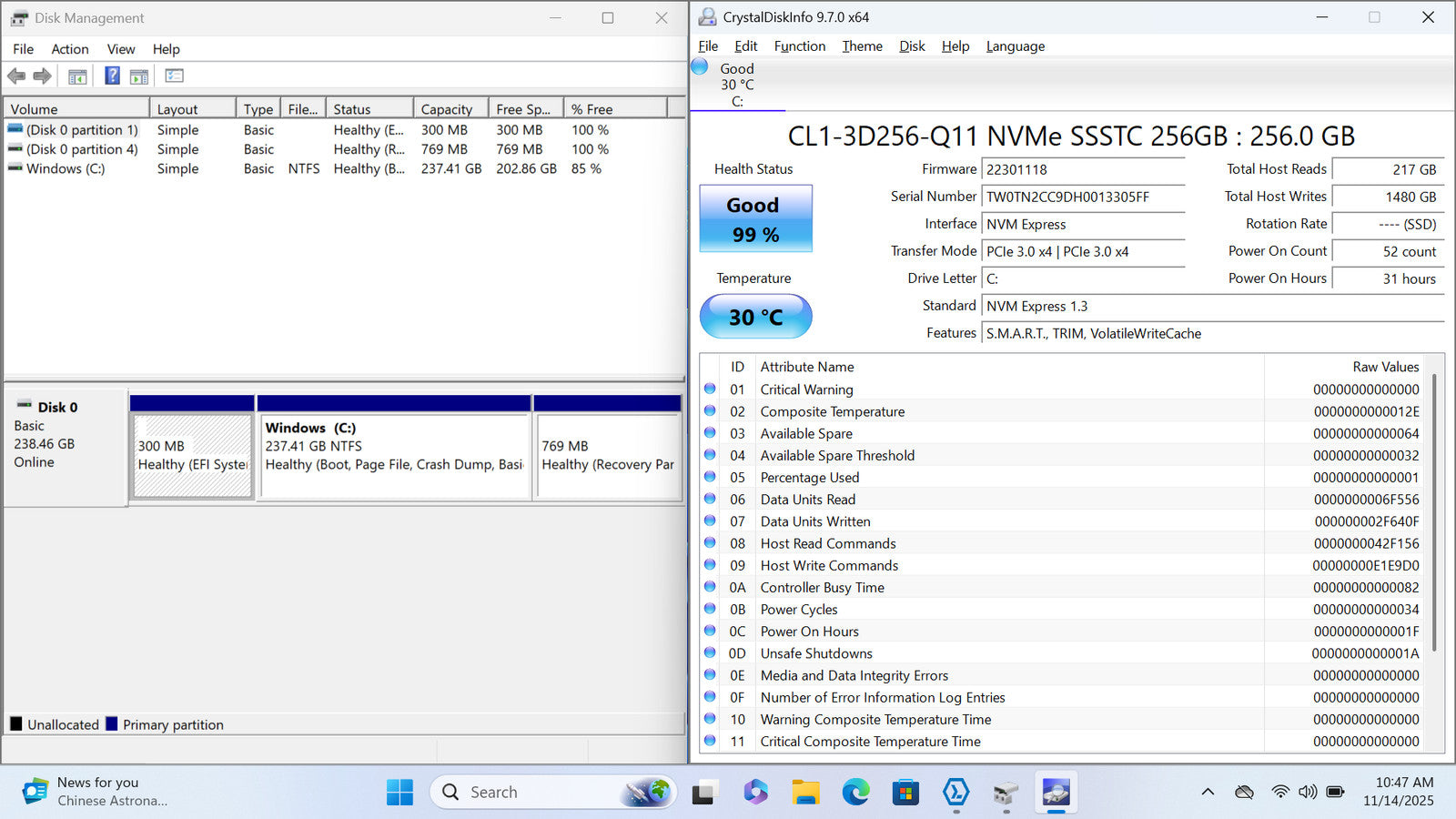Select the Good 30 °C C: disk indicator
The width and height of the screenshot is (1456, 819).
coord(736,84)
